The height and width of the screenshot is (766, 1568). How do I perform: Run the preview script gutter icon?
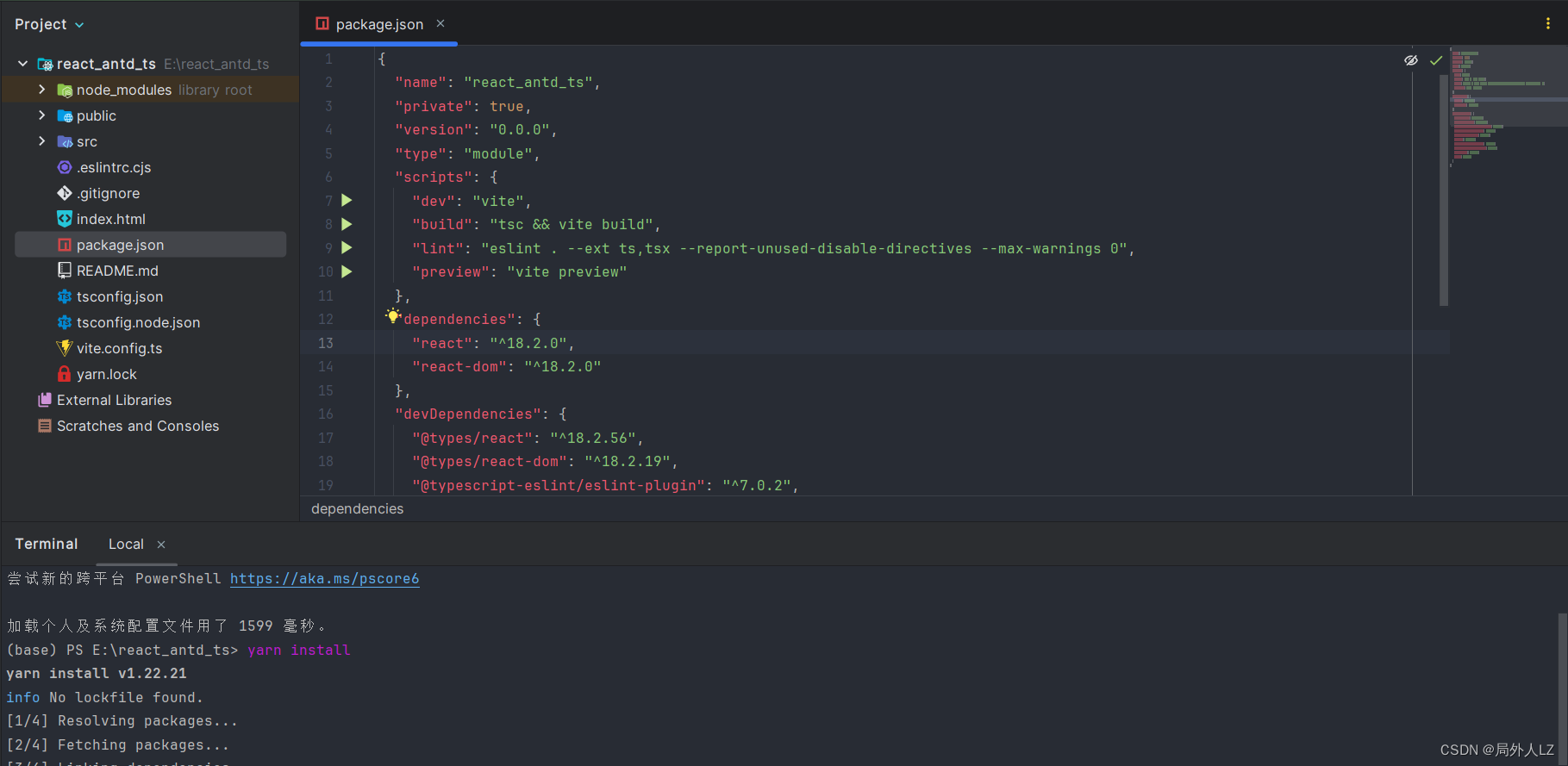click(x=347, y=271)
